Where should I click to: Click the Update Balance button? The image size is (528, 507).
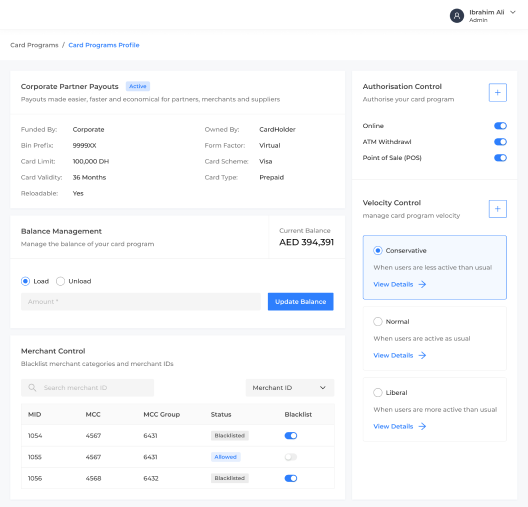tap(301, 302)
